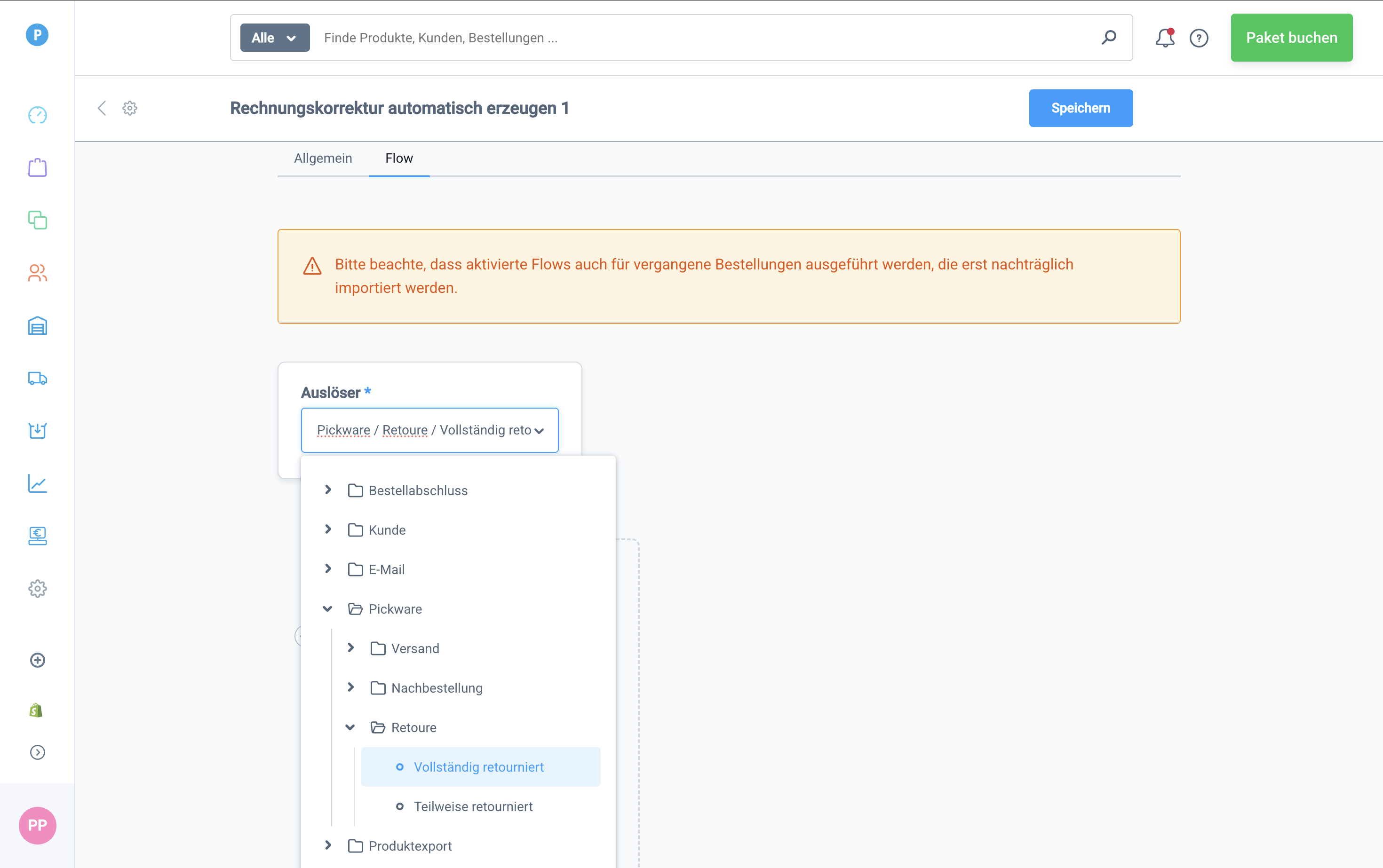The height and width of the screenshot is (868, 1383).
Task: Click the Paket buchen button
Action: 1291,38
